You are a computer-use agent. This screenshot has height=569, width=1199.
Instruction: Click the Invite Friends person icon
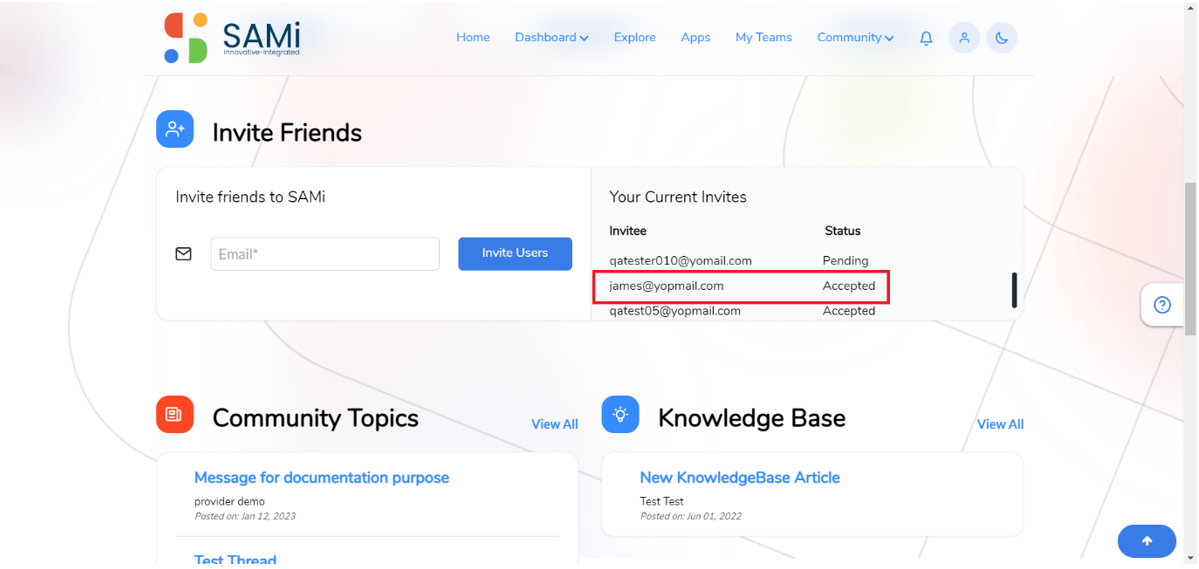(175, 129)
